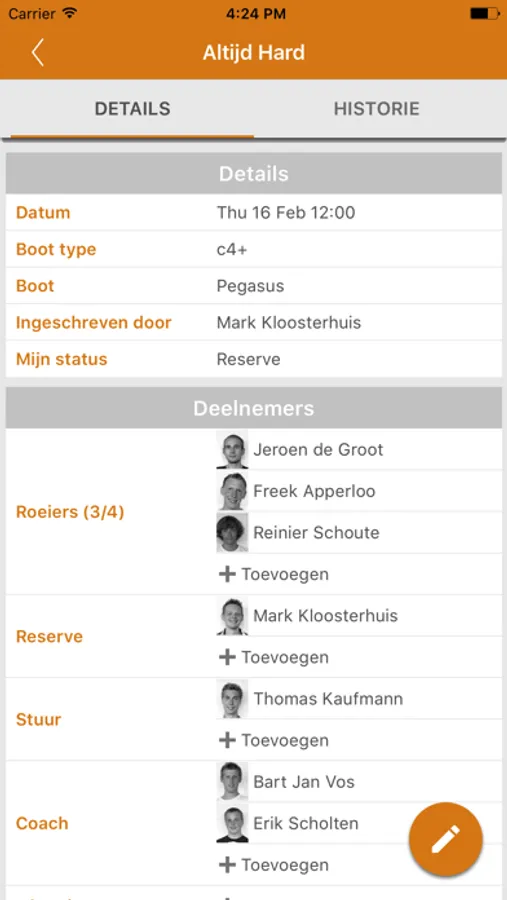
Task: Tap the Boot type row c4+
Action: pos(254,249)
